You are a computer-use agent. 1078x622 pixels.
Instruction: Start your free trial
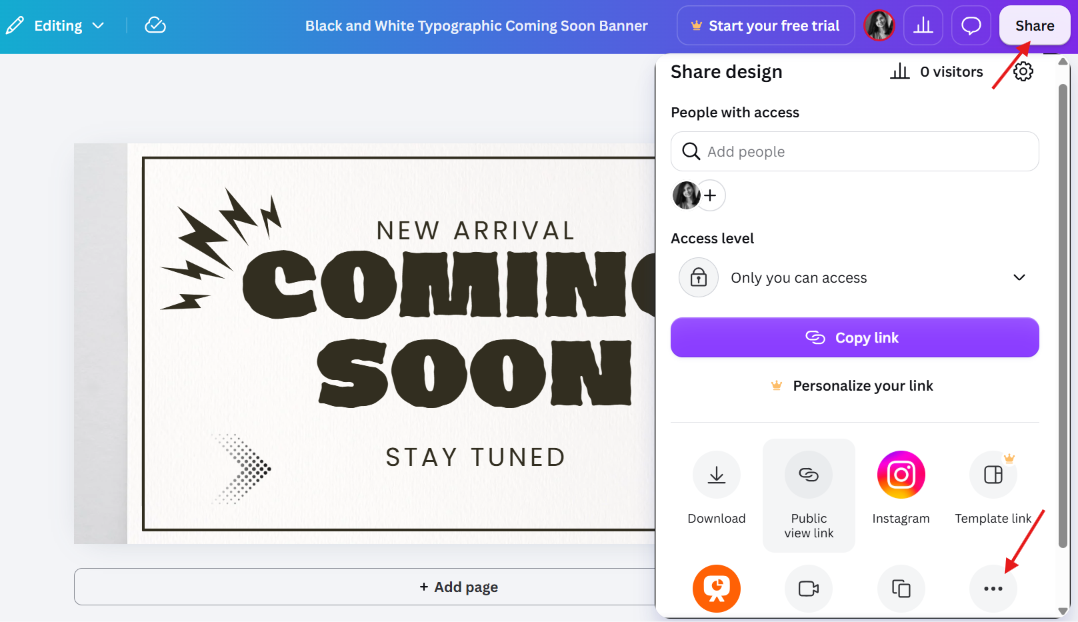point(765,26)
